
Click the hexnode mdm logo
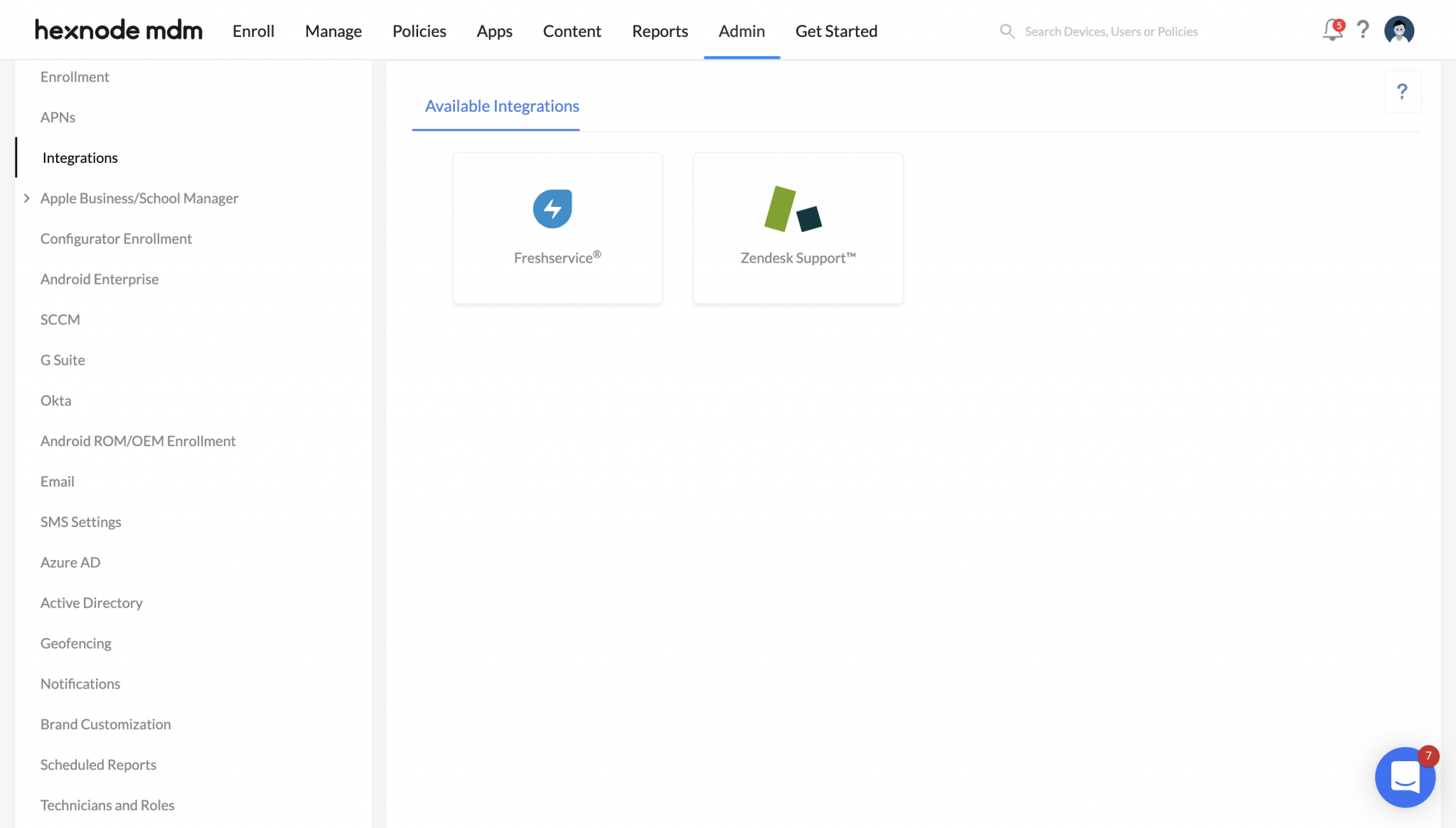point(118,29)
